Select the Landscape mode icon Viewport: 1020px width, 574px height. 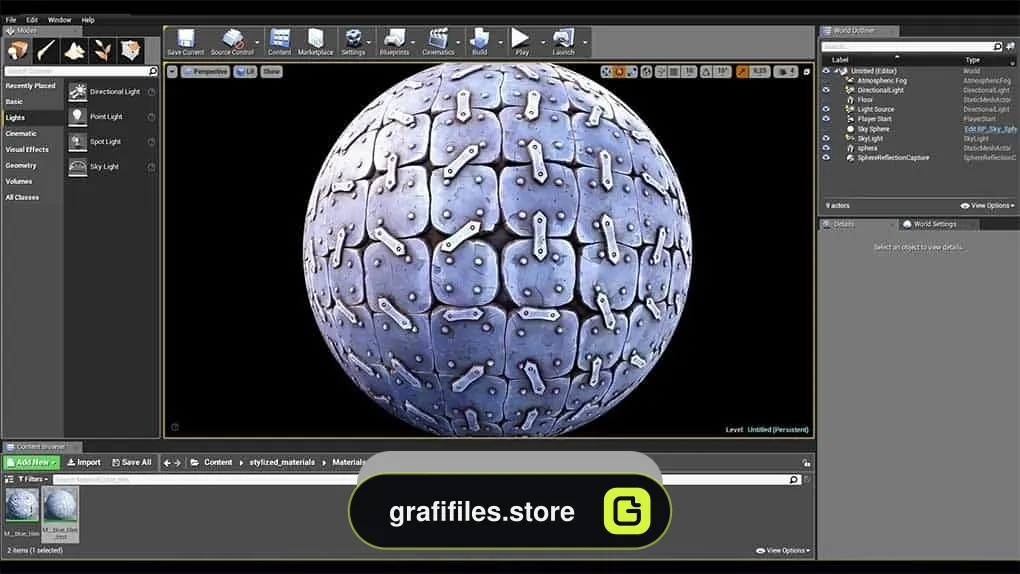pos(74,50)
